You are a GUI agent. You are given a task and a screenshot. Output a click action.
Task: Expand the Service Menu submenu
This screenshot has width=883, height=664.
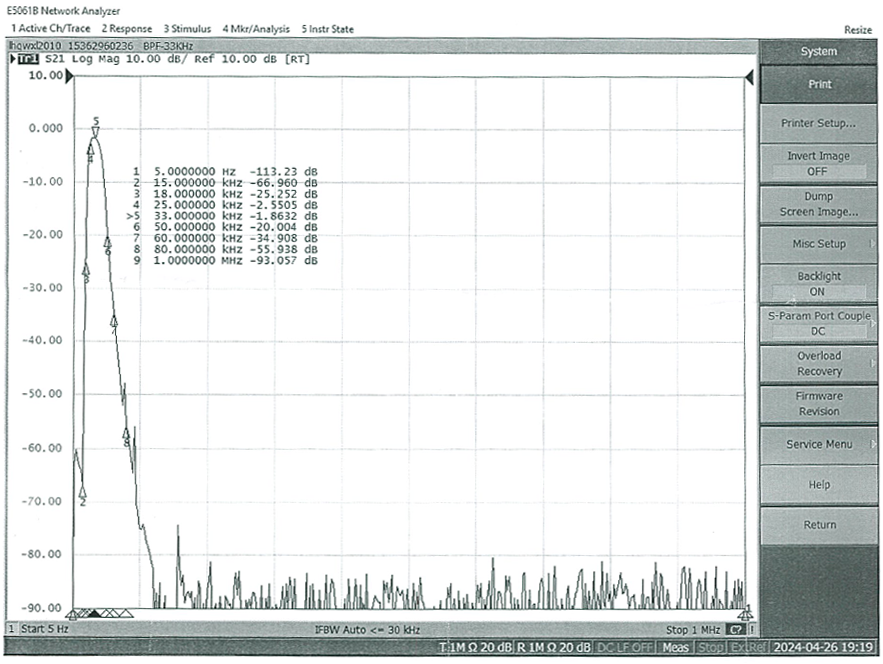(817, 444)
